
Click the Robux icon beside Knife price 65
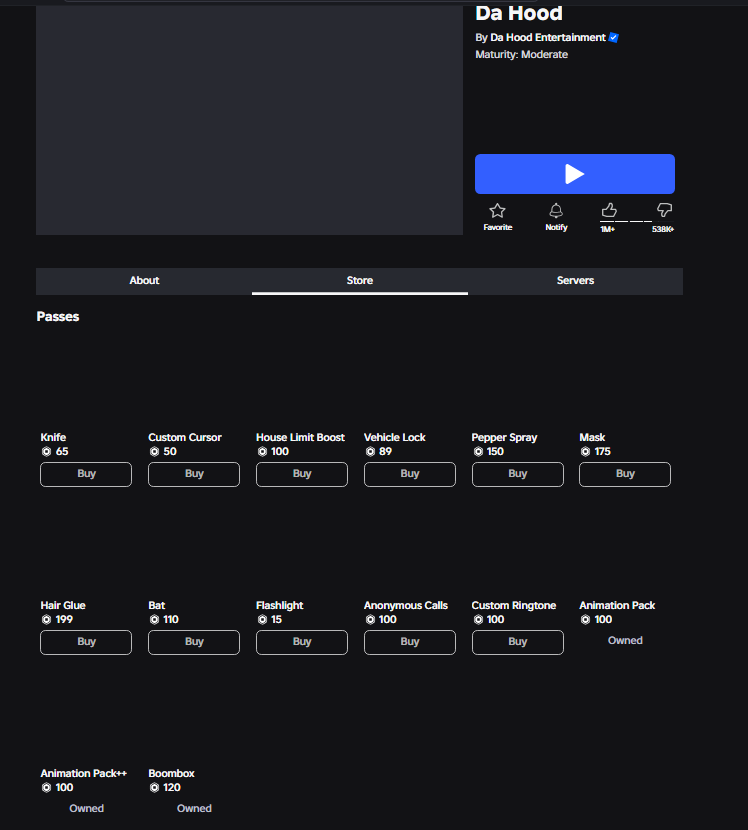47,452
